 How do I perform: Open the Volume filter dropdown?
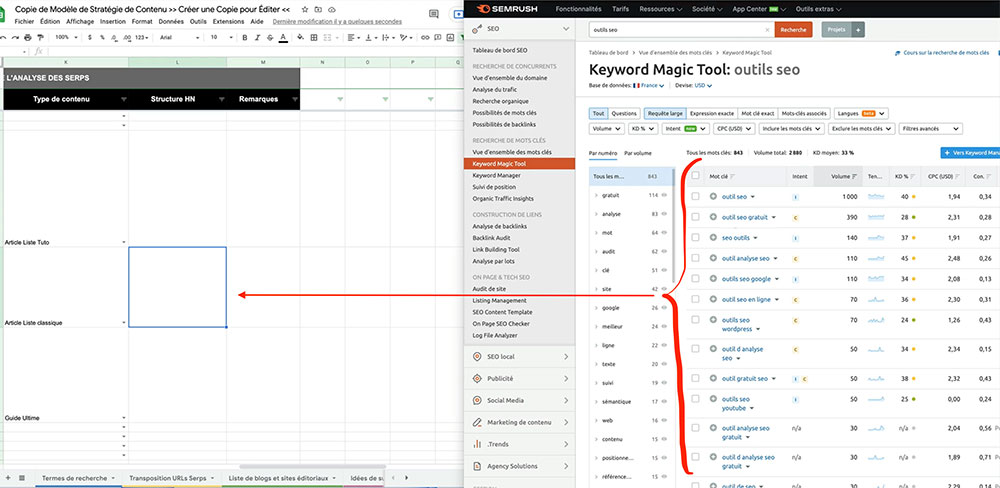coord(607,129)
